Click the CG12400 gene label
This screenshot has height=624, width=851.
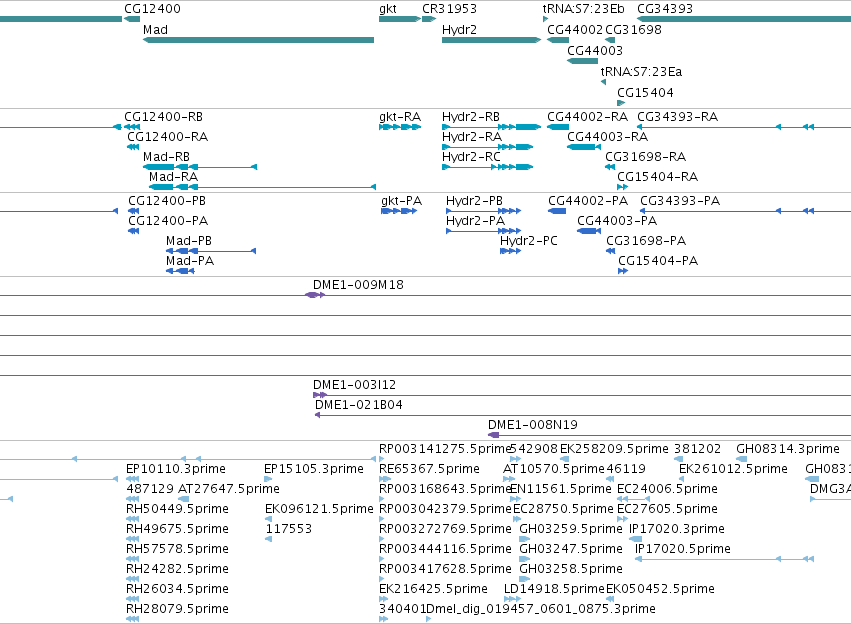point(152,9)
